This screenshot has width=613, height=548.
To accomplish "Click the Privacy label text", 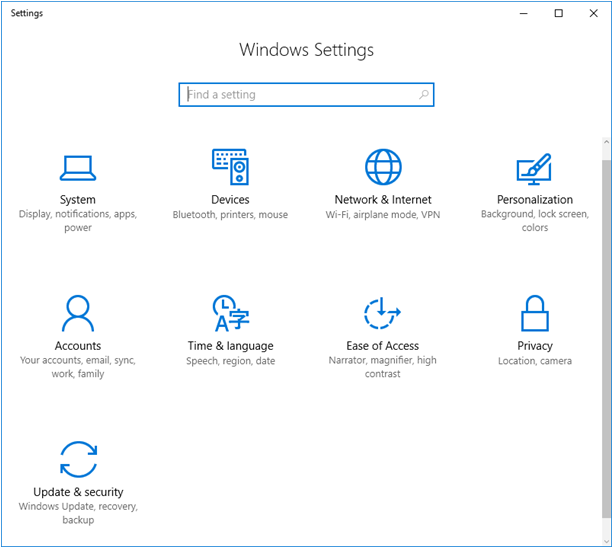I will click(x=535, y=346).
